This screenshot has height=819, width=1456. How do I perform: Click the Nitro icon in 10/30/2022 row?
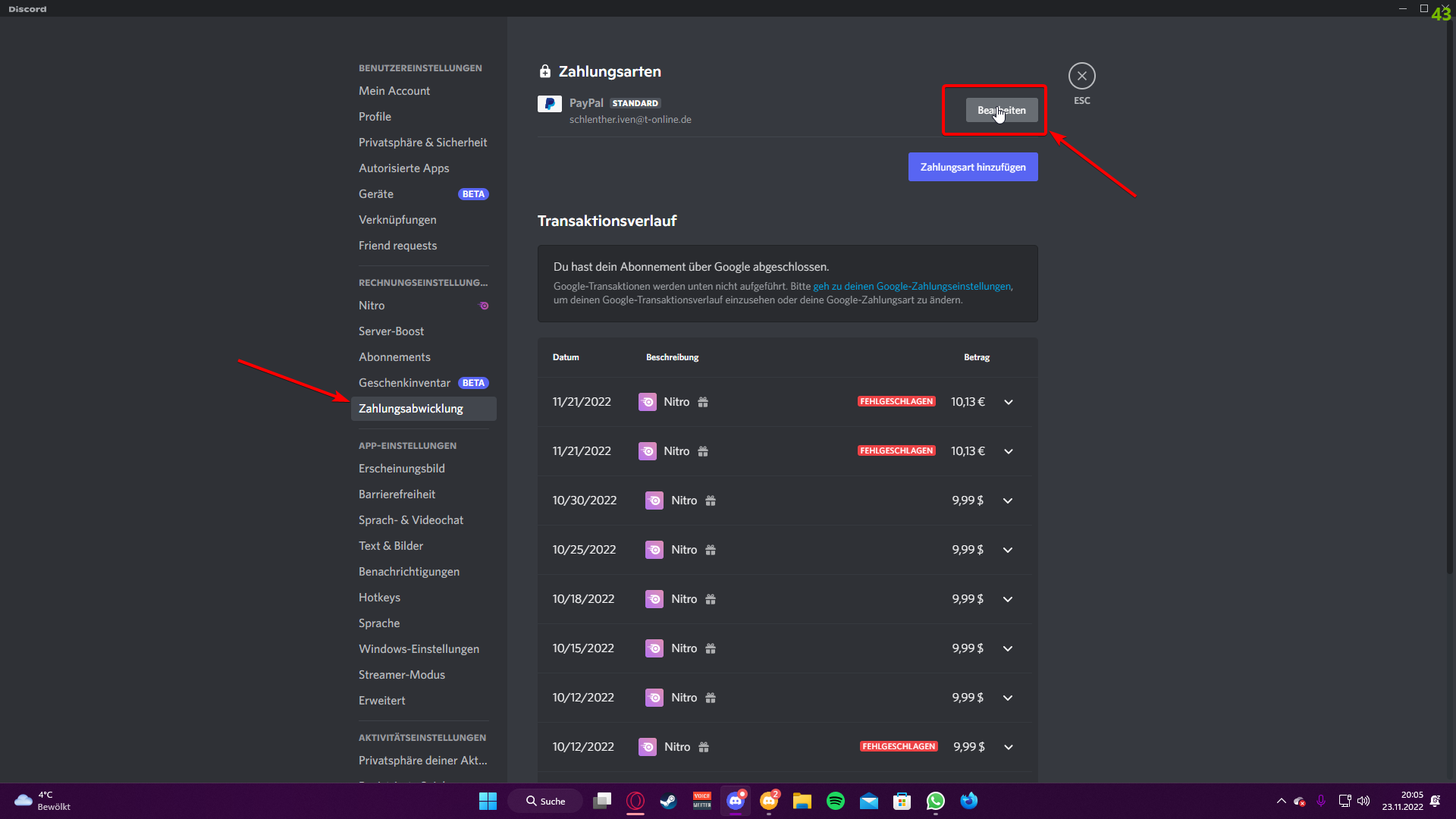click(654, 500)
